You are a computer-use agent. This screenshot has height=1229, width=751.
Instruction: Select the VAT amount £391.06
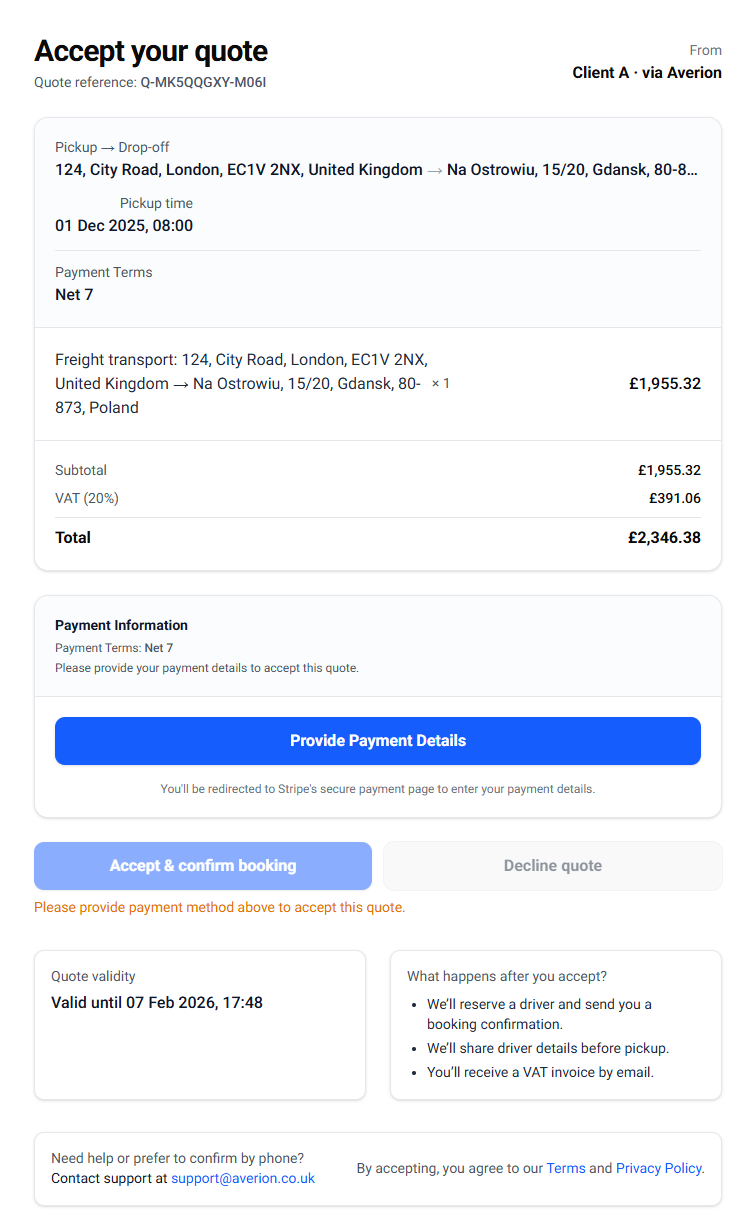[x=674, y=498]
